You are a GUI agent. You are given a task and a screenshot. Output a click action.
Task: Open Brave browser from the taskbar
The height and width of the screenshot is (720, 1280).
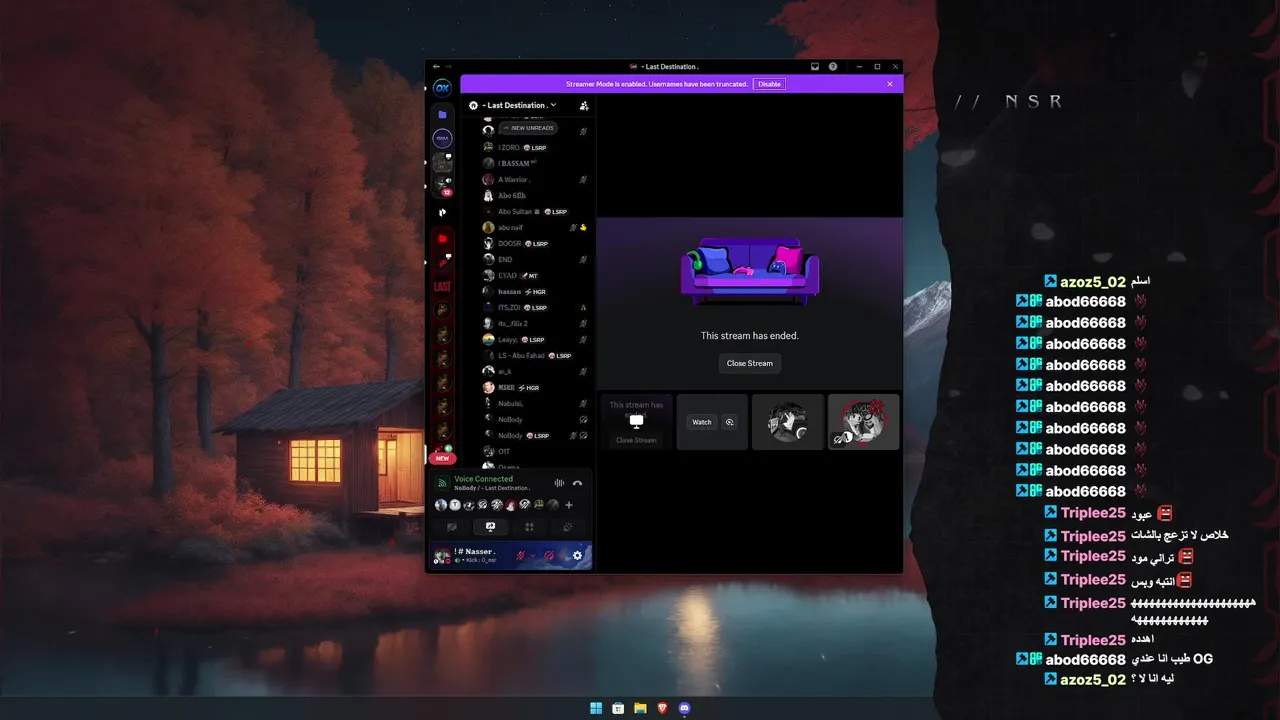[x=662, y=708]
